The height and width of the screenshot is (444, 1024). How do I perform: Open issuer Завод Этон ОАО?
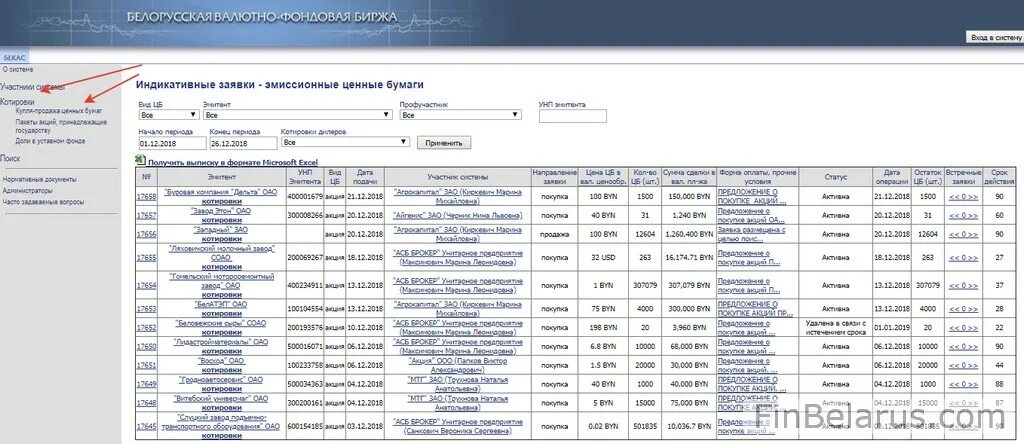221,211
